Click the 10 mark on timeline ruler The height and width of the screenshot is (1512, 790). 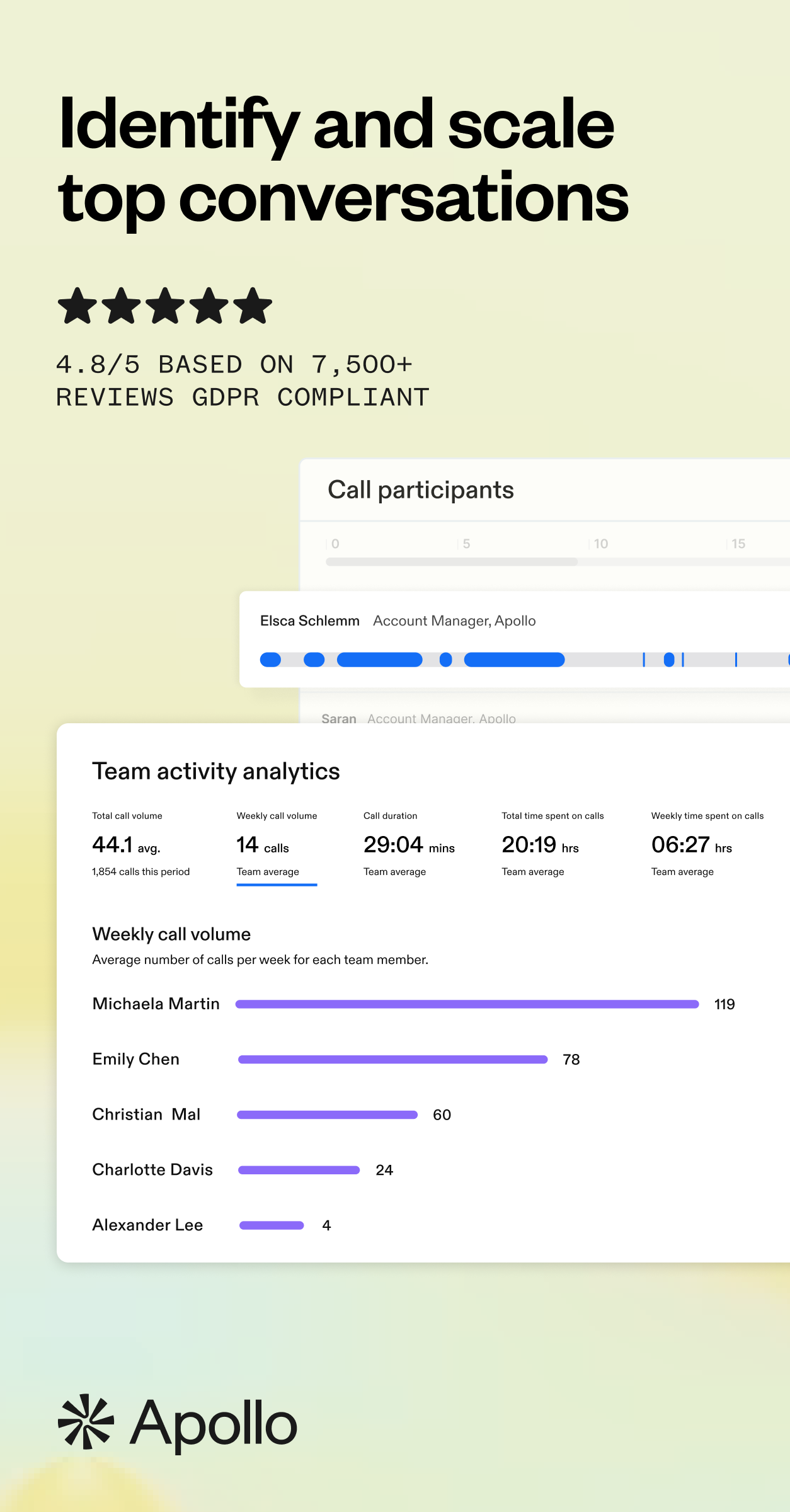[x=601, y=544]
